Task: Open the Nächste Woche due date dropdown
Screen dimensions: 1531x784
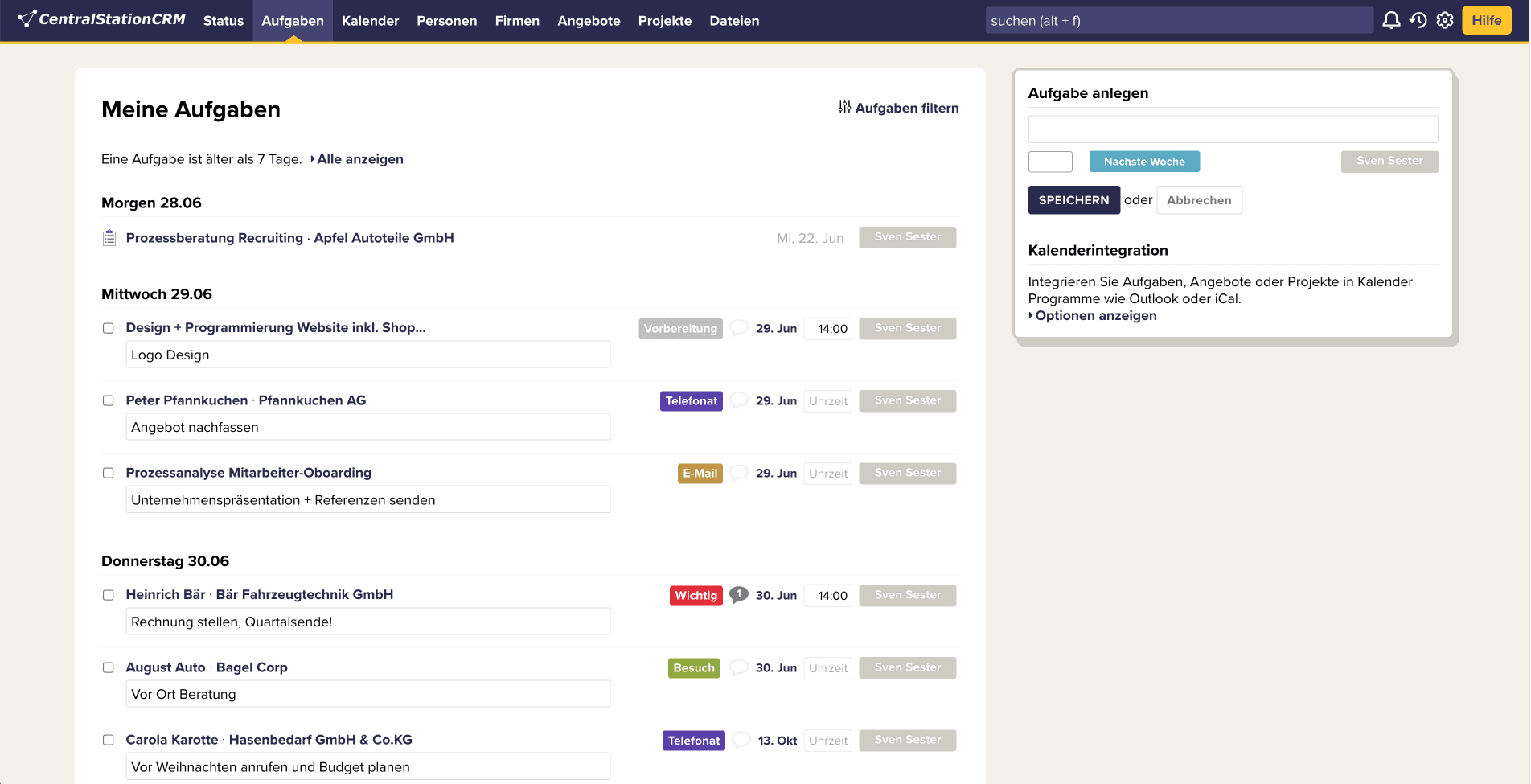Action: point(1143,162)
